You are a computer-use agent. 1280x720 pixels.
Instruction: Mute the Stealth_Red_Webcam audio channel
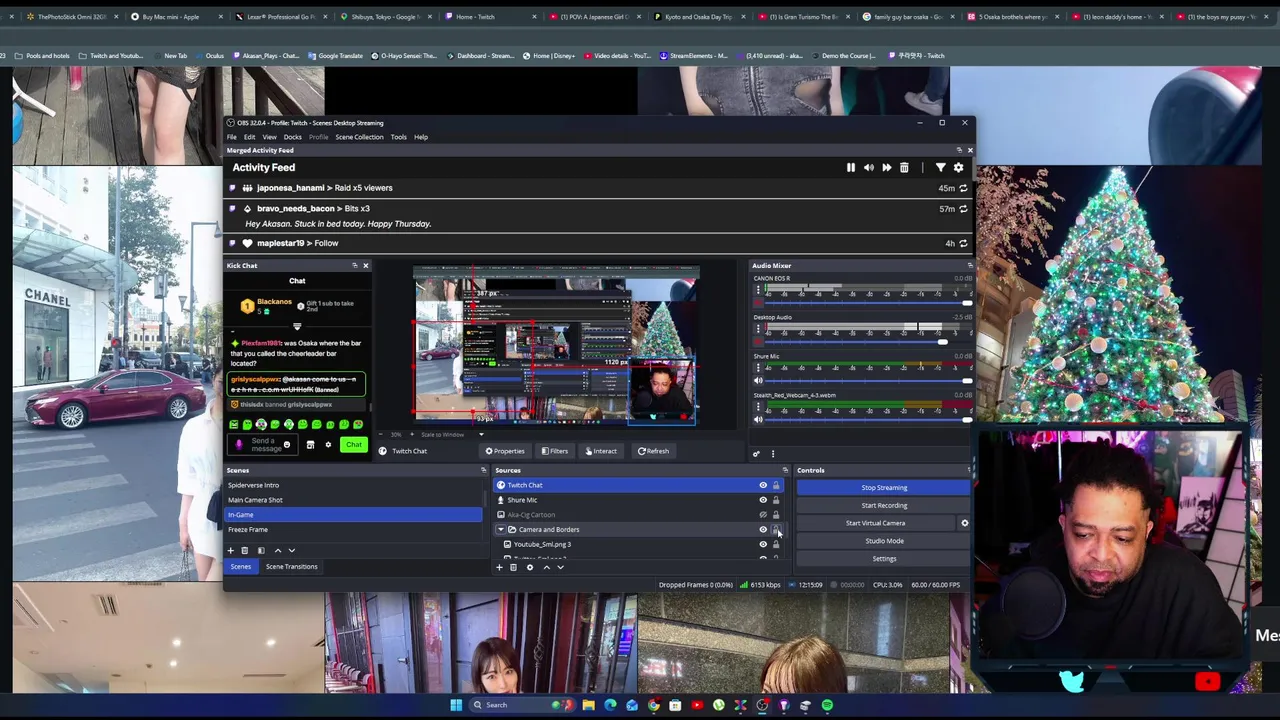[x=757, y=419]
